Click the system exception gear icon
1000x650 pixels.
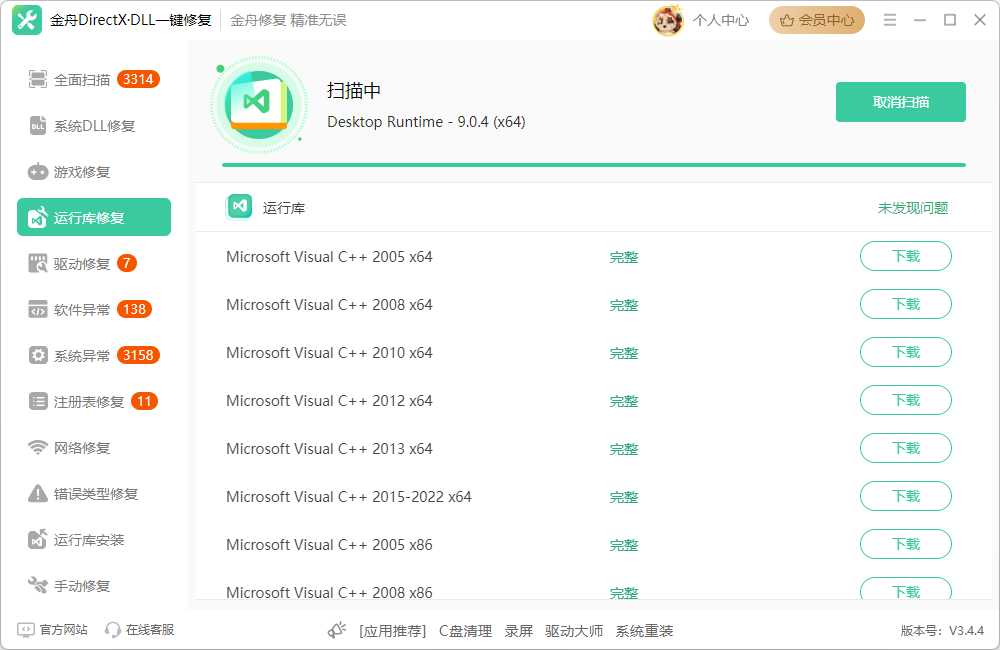coord(38,355)
